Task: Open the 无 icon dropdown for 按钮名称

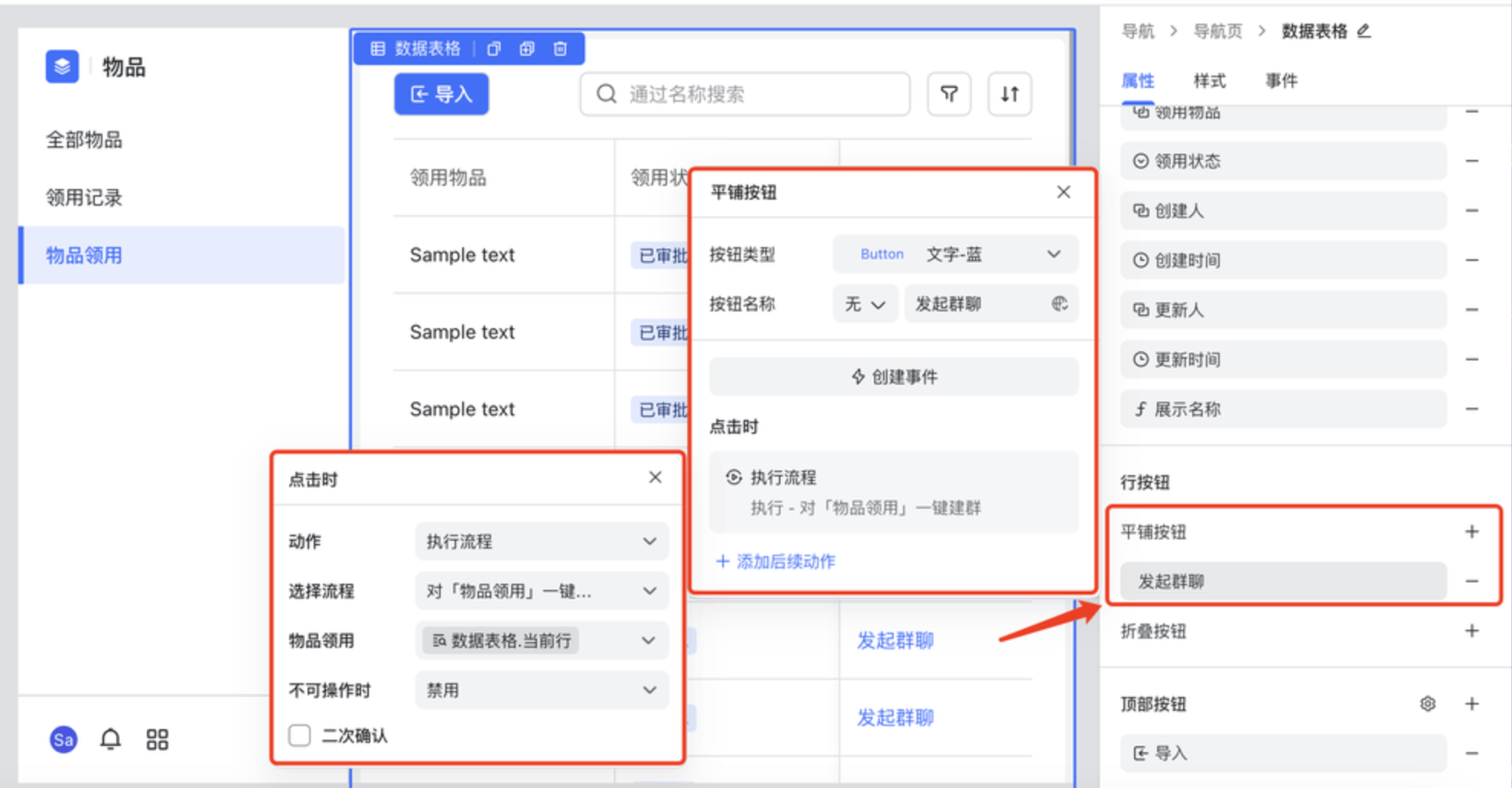Action: coord(865,304)
